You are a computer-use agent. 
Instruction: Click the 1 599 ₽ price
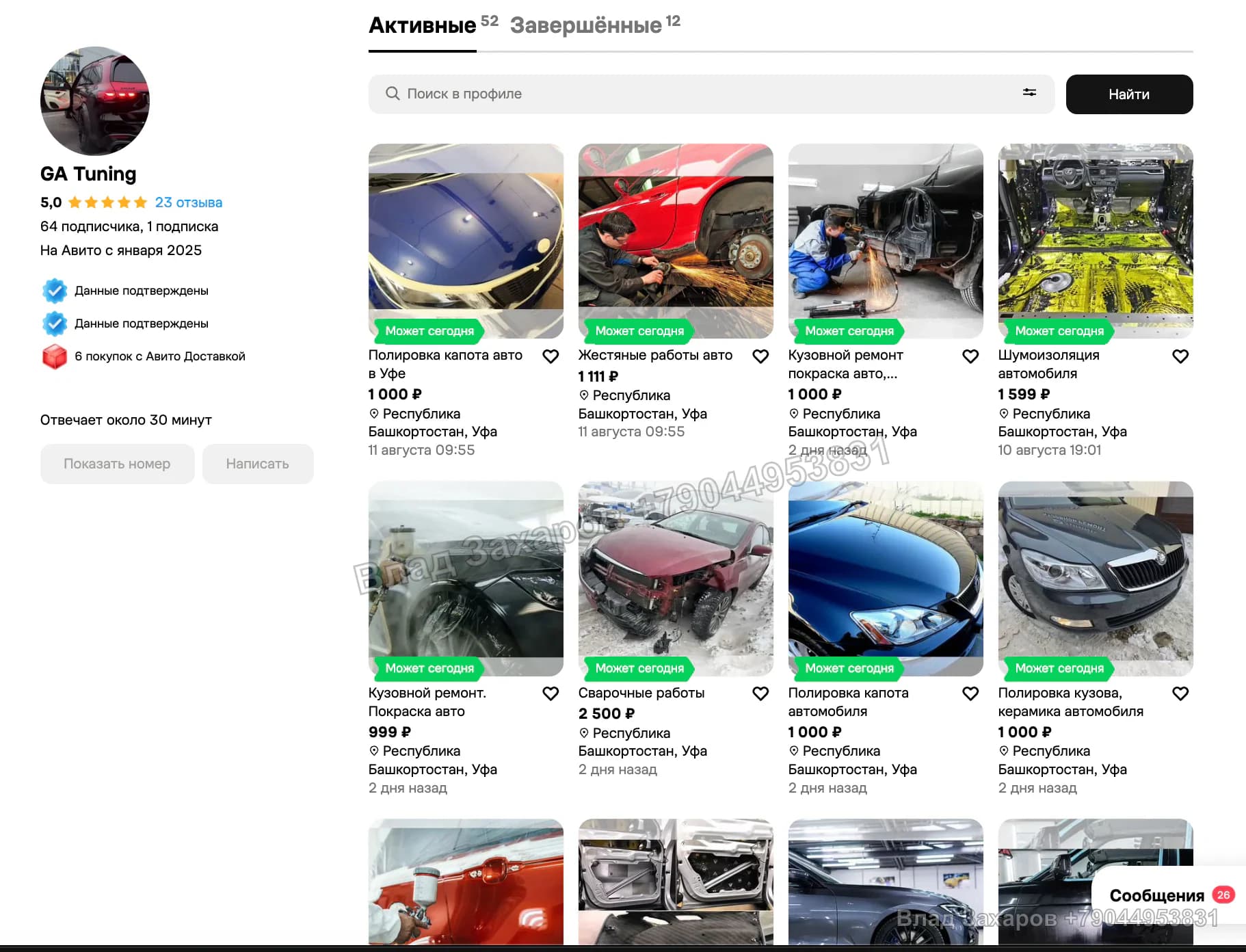[1024, 394]
